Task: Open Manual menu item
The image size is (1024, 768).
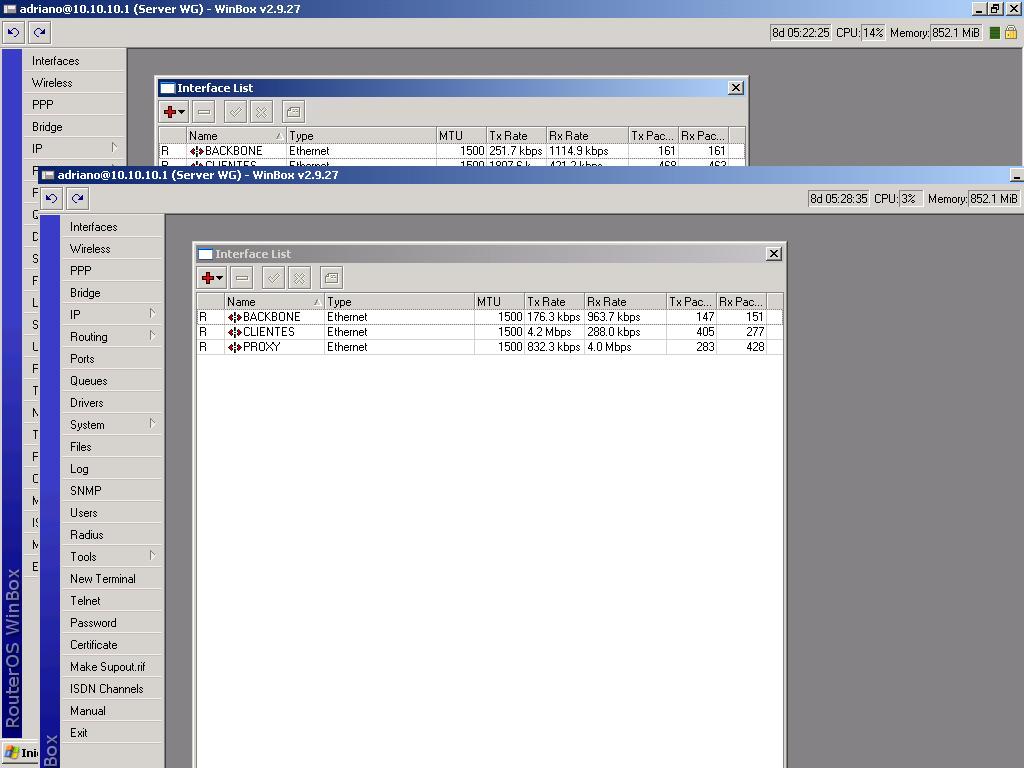Action: pyautogui.click(x=112, y=711)
